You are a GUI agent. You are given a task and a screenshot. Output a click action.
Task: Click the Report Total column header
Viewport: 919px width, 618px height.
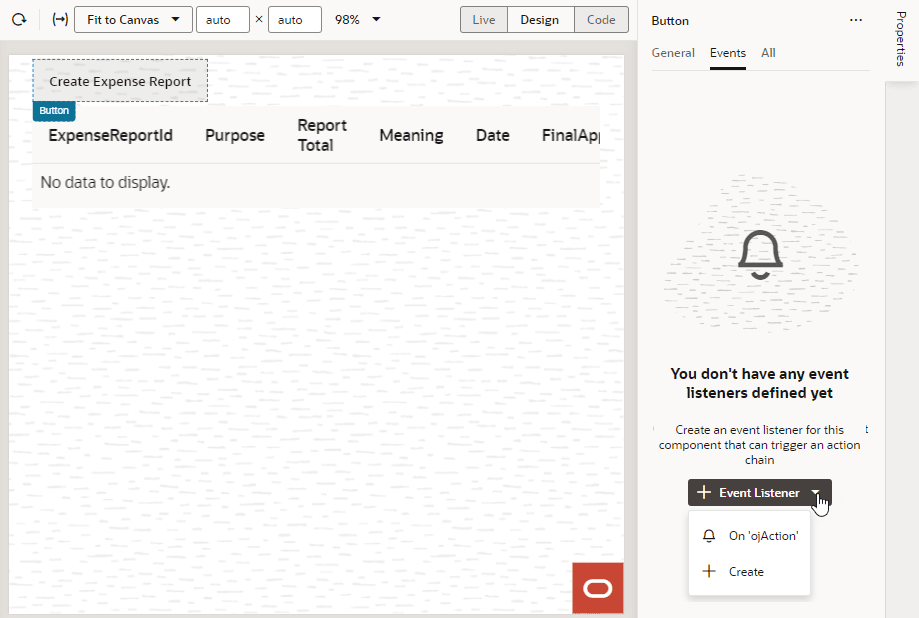coord(322,135)
